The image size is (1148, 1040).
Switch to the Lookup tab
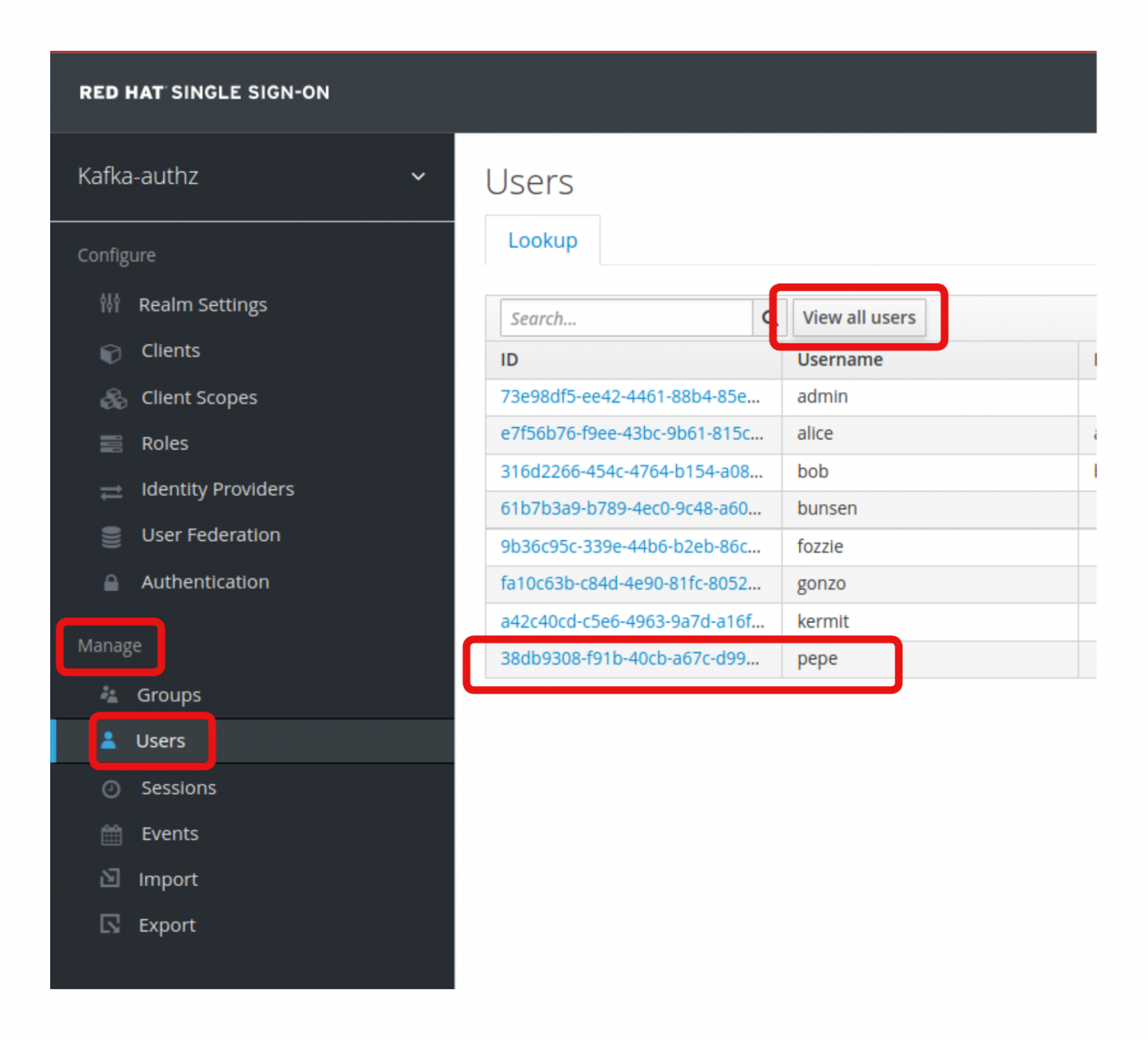[542, 241]
